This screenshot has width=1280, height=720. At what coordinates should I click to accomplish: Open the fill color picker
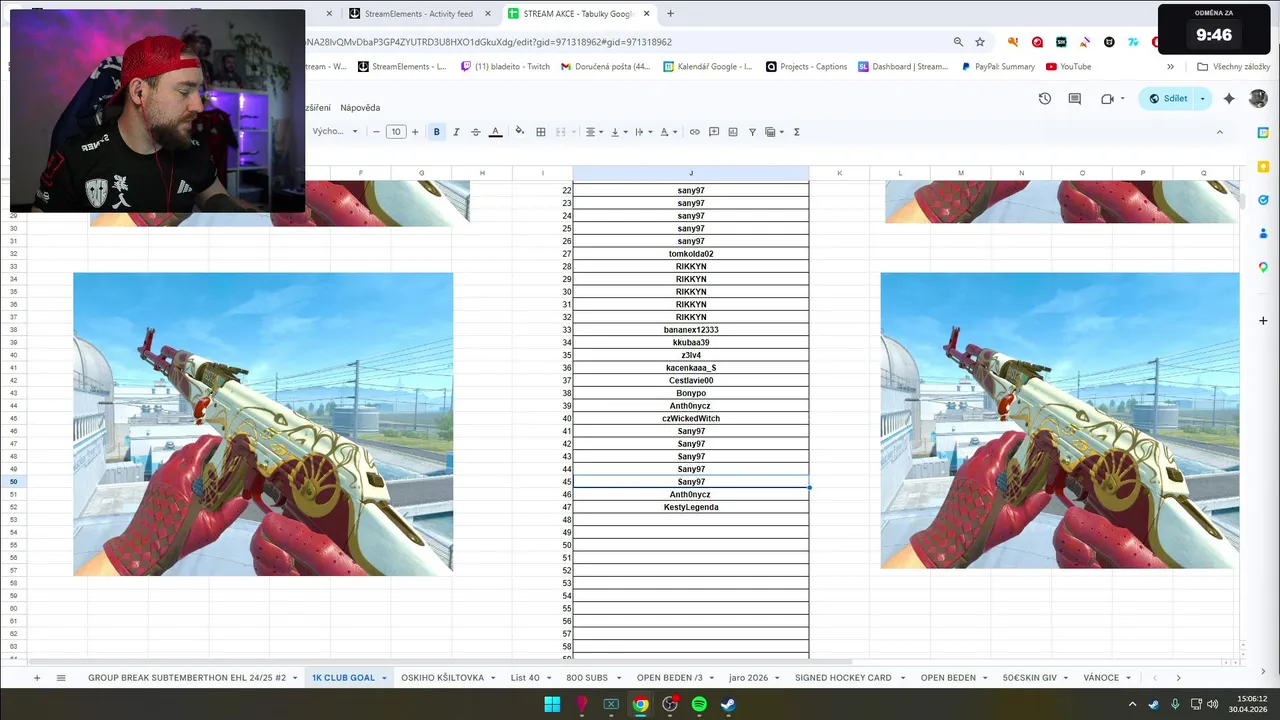coord(519,132)
